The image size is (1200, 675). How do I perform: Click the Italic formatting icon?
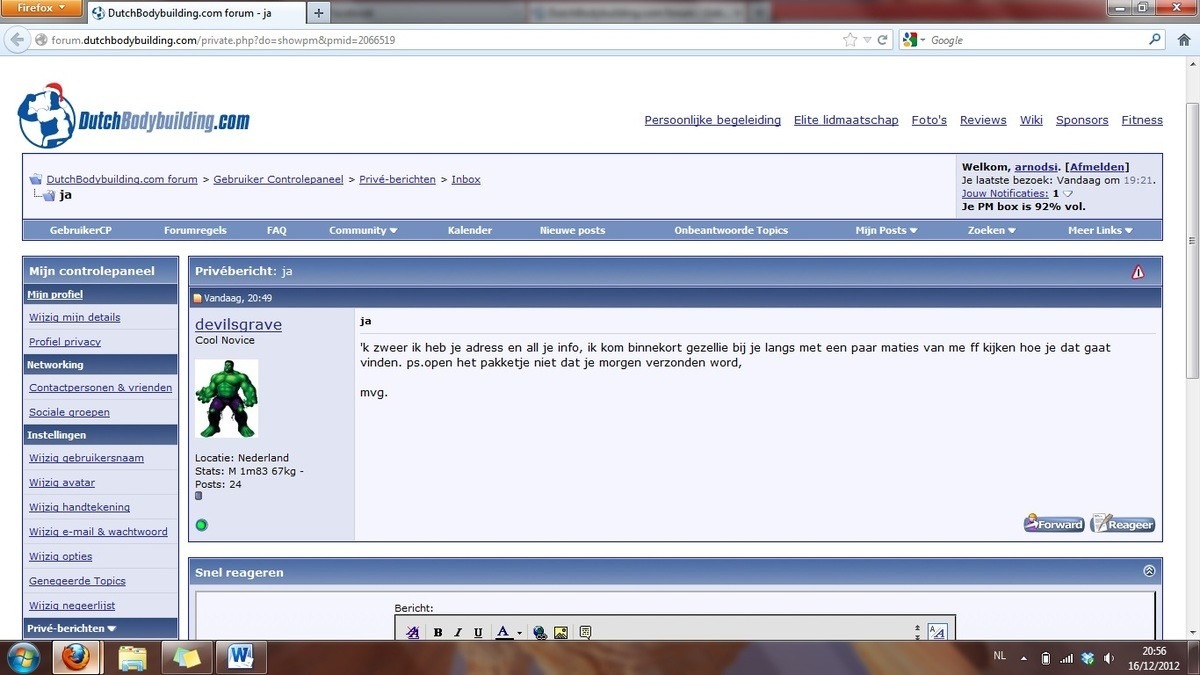[458, 632]
